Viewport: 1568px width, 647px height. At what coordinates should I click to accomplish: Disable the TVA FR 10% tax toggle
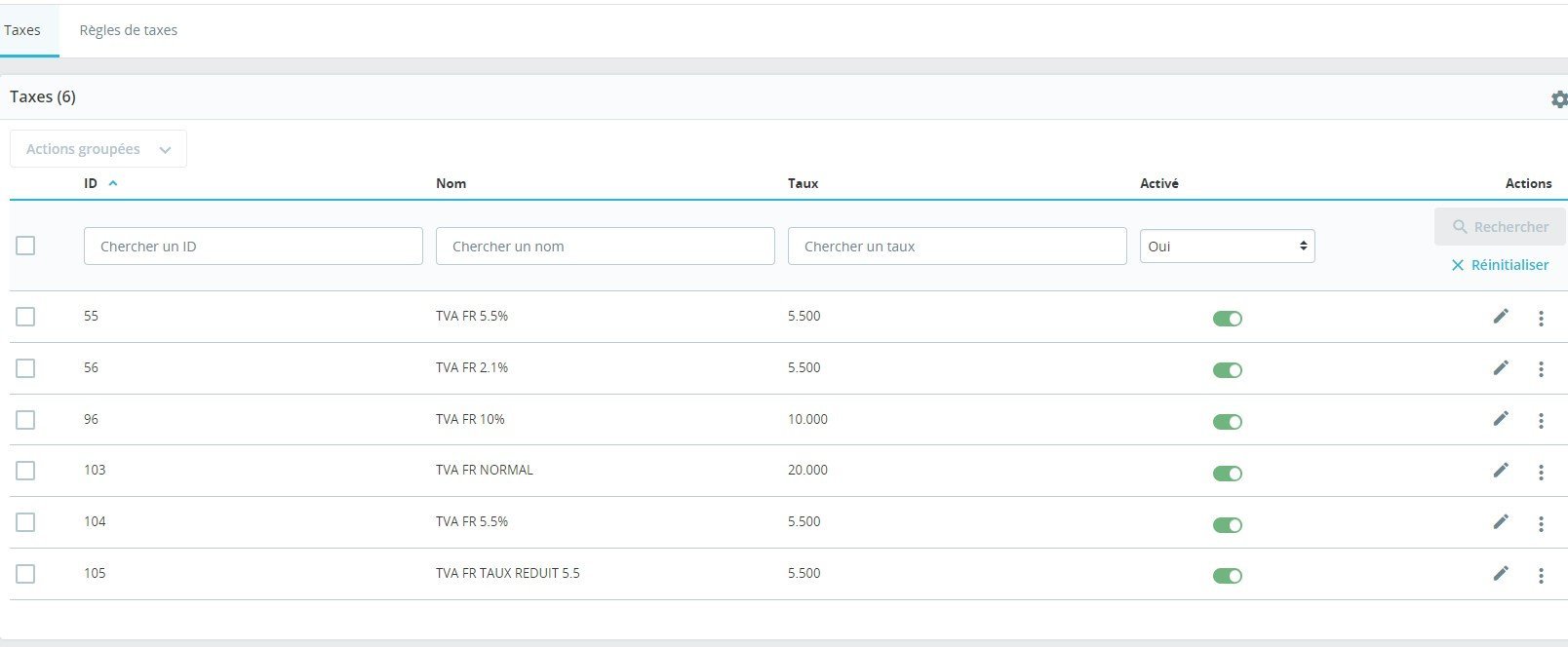(1227, 422)
